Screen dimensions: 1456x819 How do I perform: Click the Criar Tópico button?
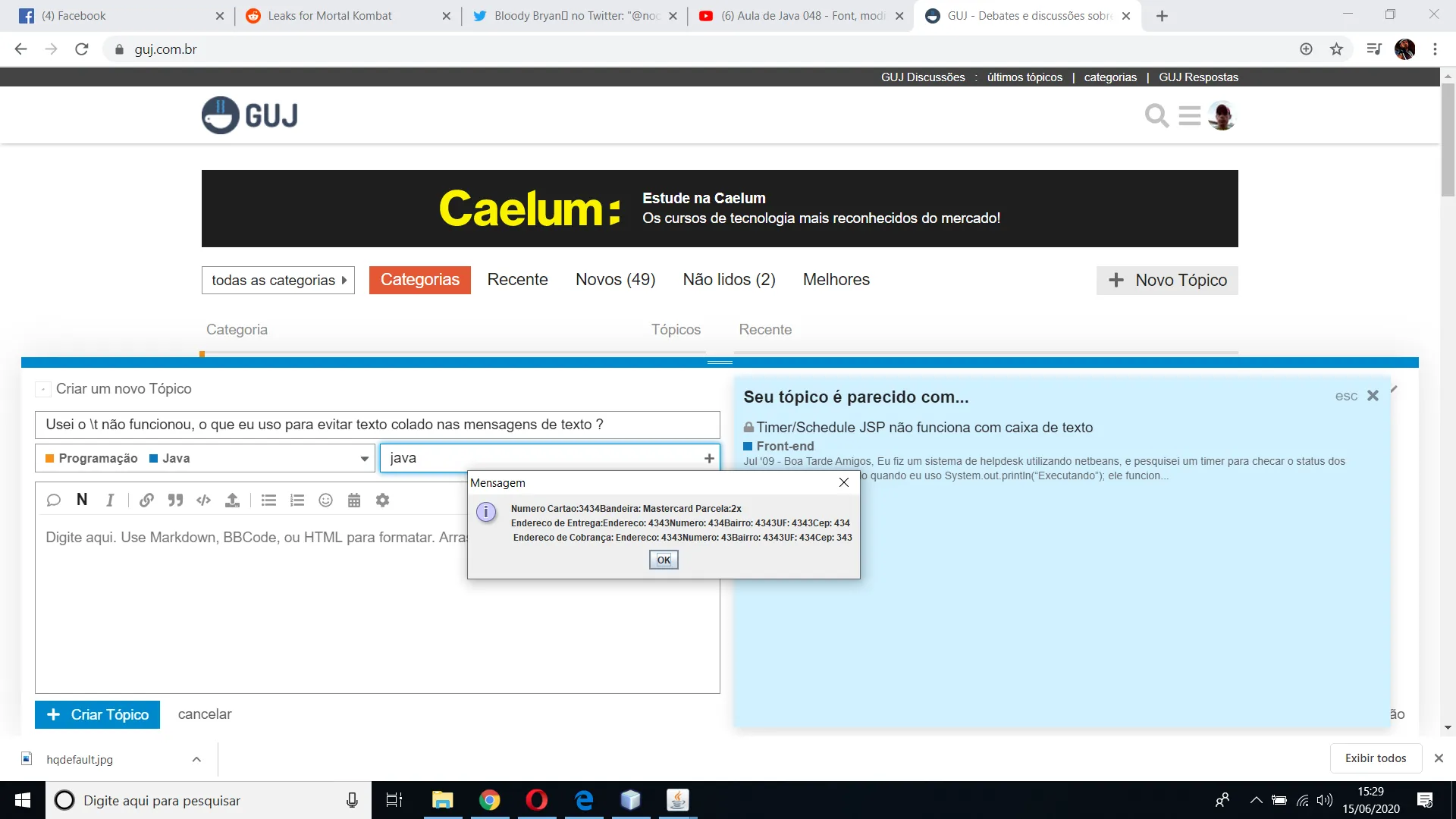point(97,714)
